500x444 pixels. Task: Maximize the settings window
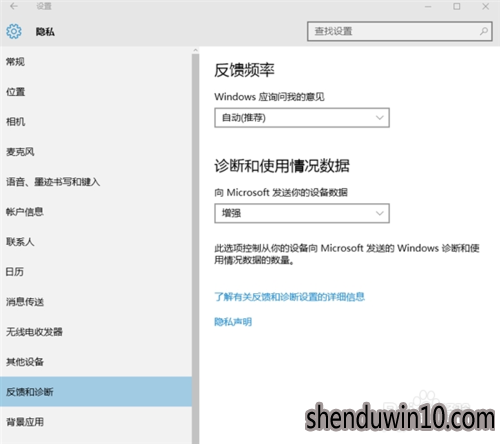click(x=457, y=6)
